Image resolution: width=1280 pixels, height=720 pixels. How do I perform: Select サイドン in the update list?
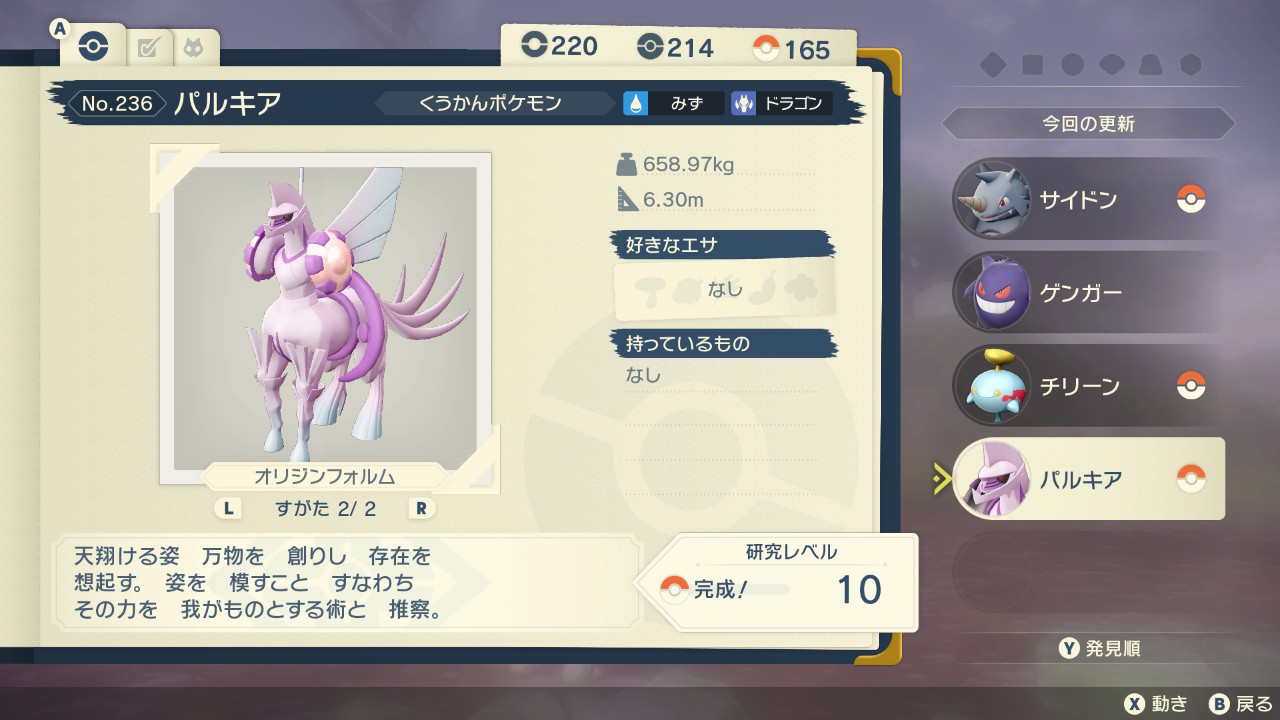pyautogui.click(x=1088, y=199)
